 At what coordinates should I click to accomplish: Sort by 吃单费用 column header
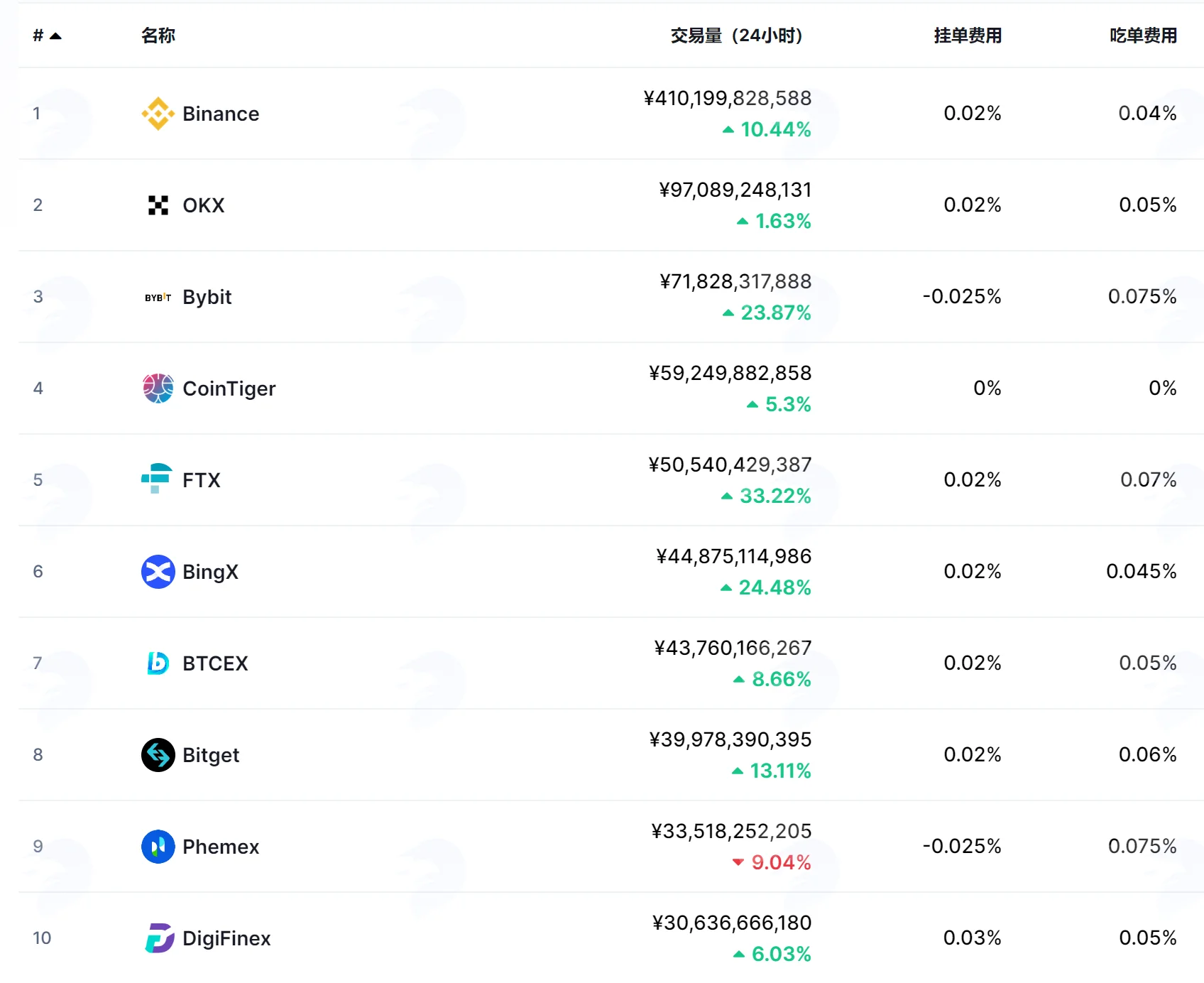click(1143, 36)
